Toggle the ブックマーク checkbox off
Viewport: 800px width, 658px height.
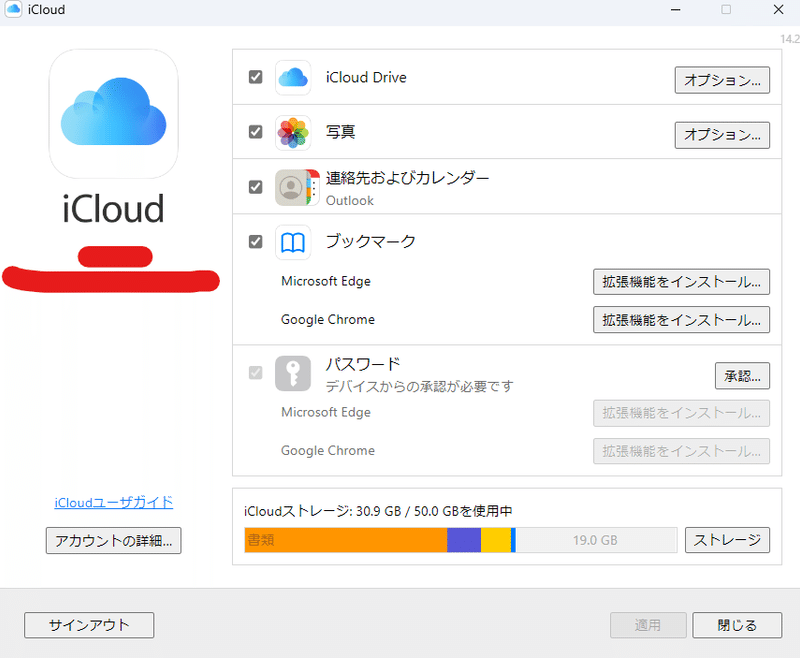(x=255, y=242)
